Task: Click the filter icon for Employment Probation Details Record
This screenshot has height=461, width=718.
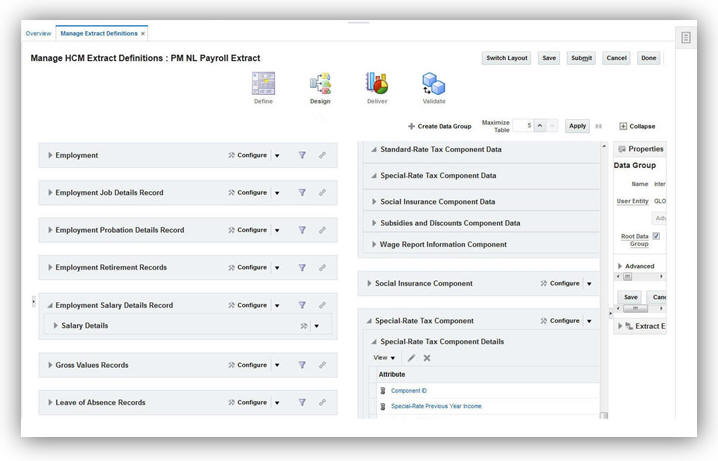Action: (302, 230)
